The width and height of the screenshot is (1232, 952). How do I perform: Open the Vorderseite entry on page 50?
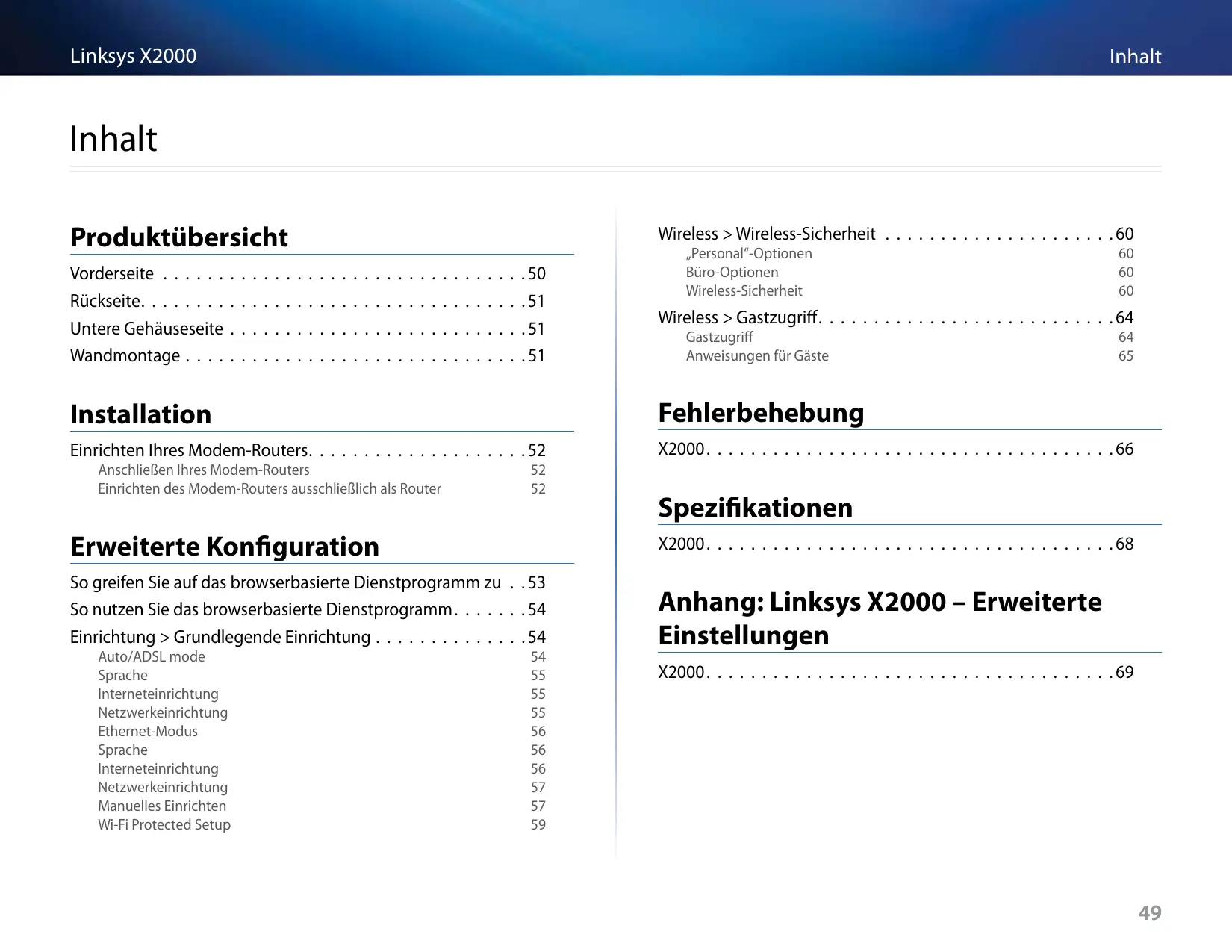pos(112,273)
